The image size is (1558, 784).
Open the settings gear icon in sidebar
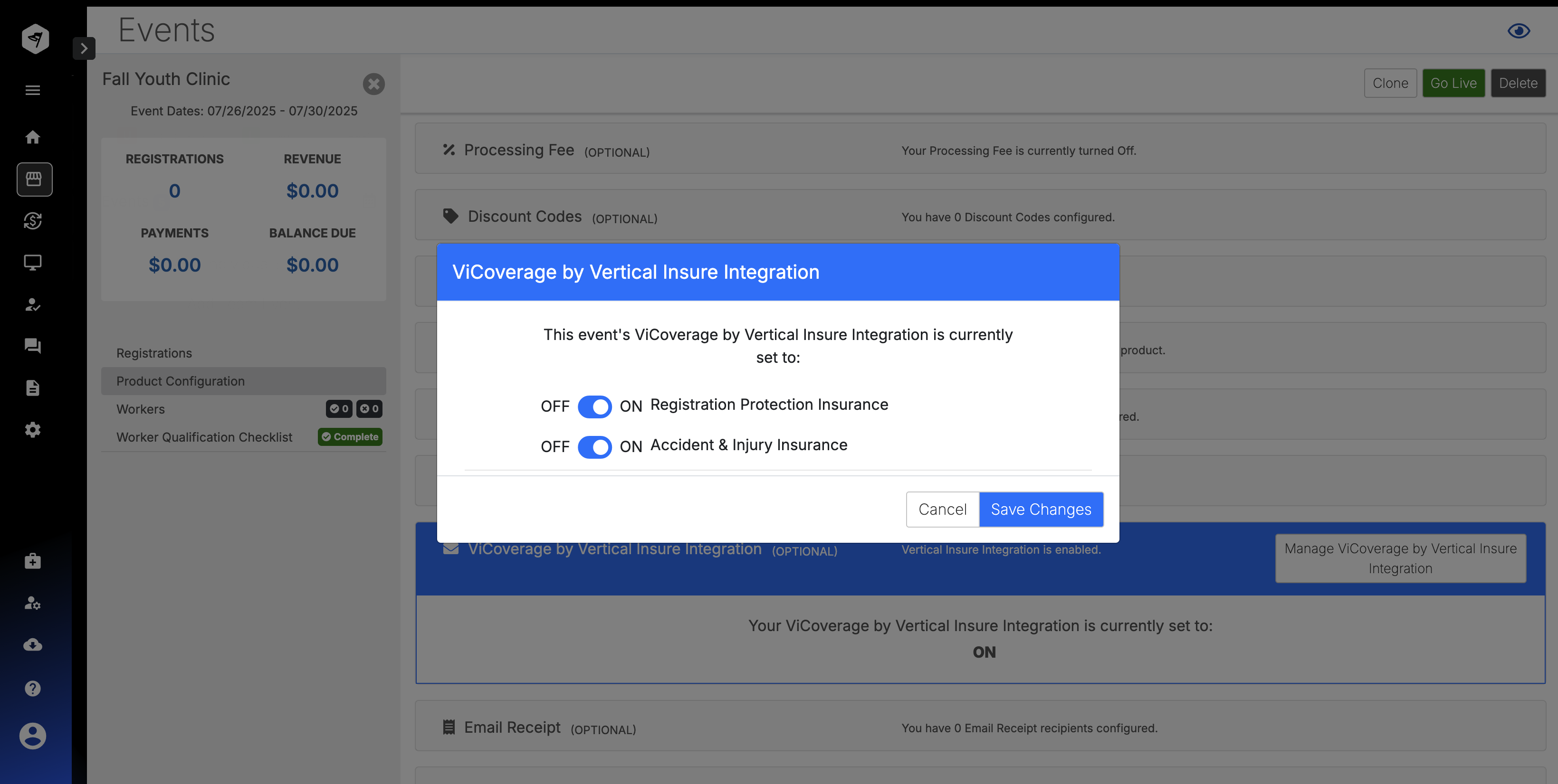click(33, 430)
